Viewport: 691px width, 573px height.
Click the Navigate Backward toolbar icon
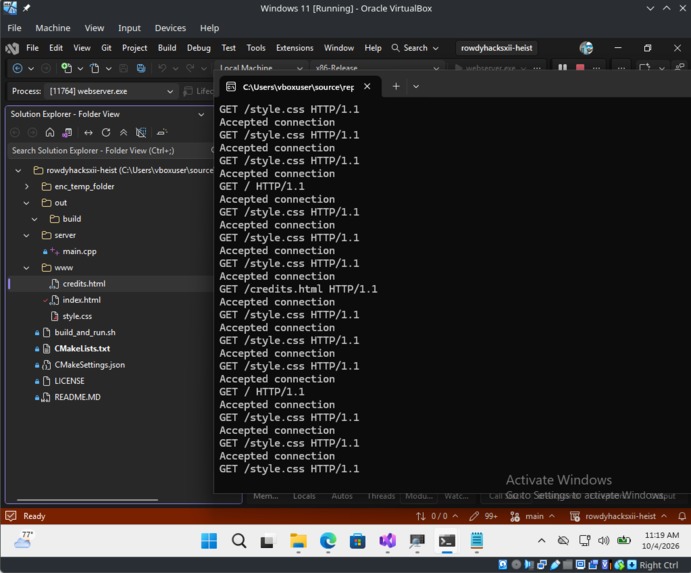point(18,68)
